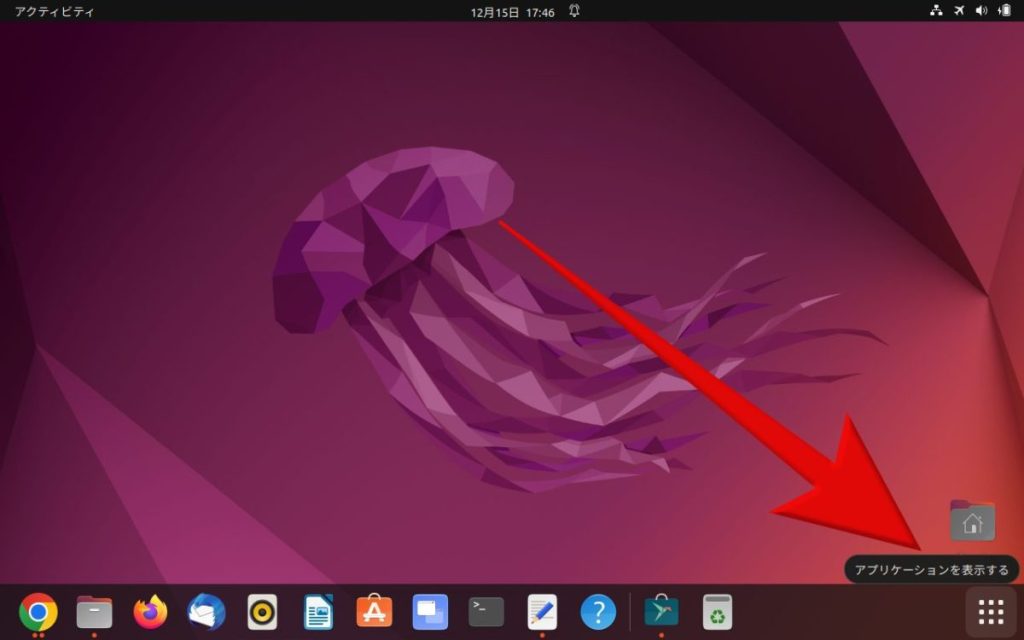Click the アクティビティ button
Screen dimensions: 1024x640
point(55,11)
